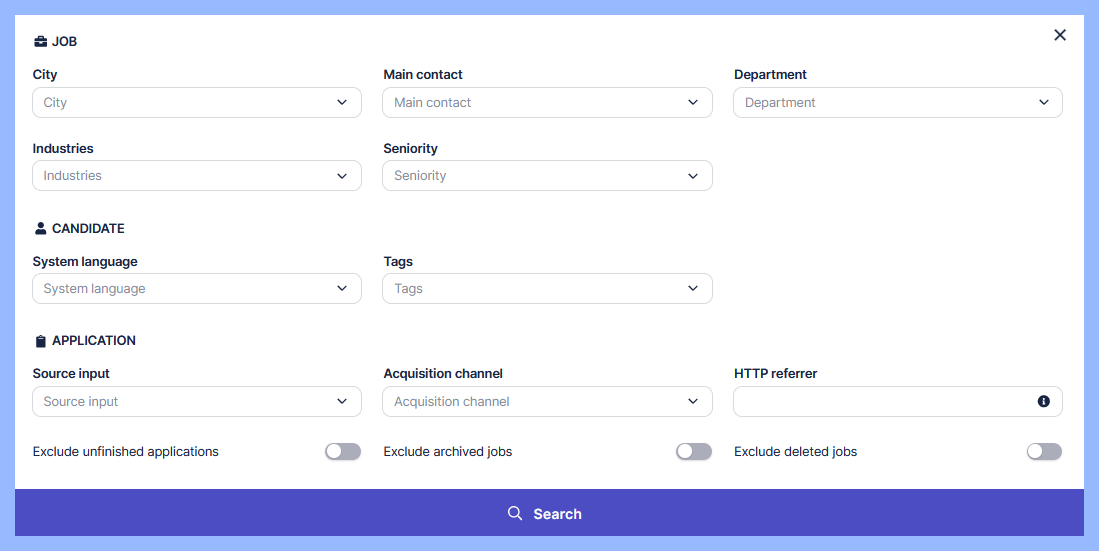The image size is (1099, 551).
Task: Close the filter dialog with X icon
Action: 1060,35
